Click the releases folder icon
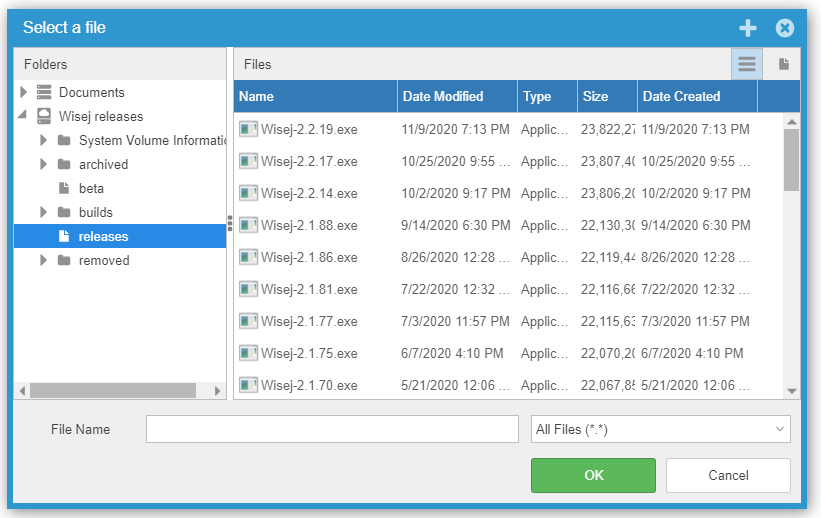 pos(64,236)
